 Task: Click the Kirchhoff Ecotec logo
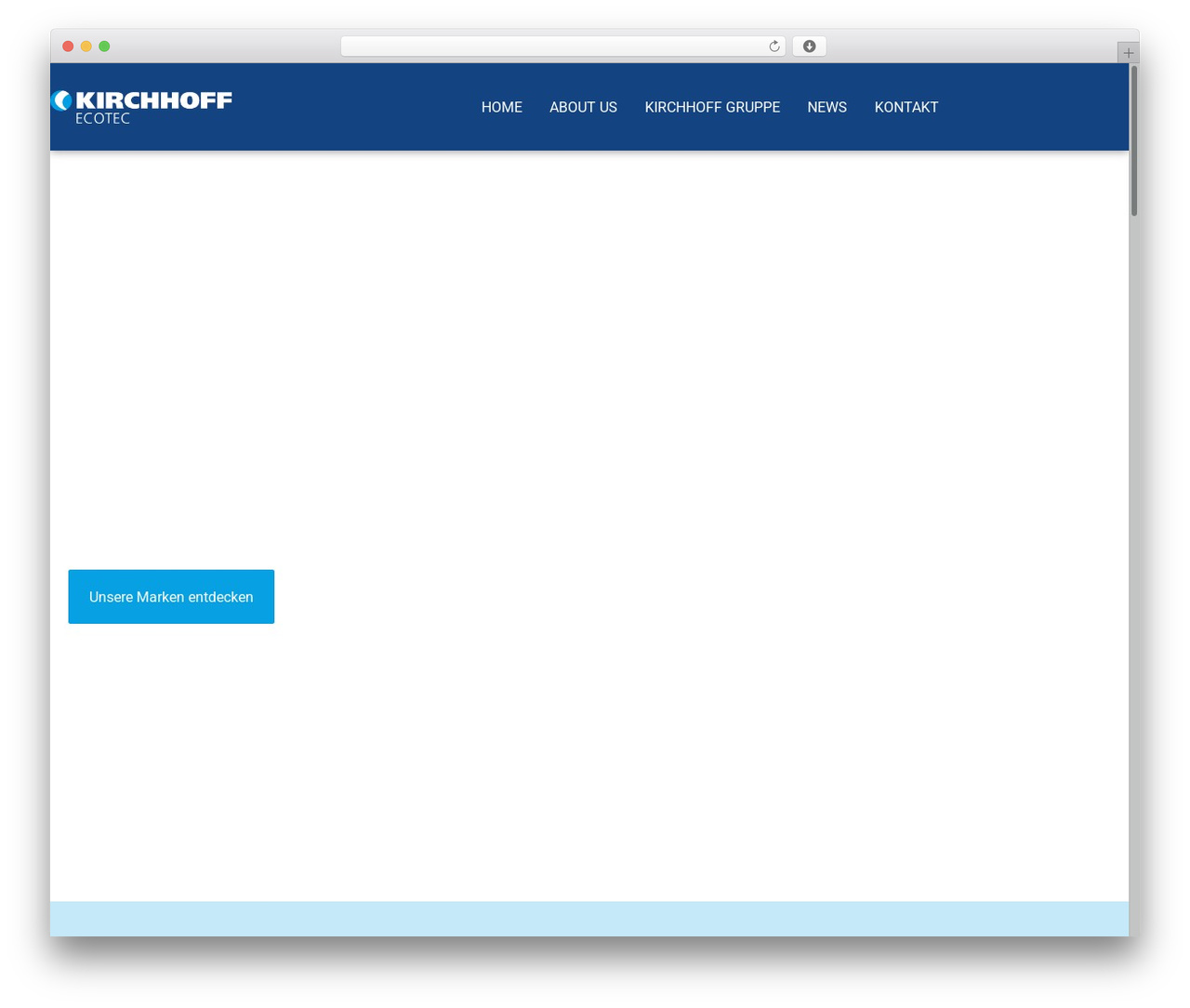pyautogui.click(x=141, y=107)
